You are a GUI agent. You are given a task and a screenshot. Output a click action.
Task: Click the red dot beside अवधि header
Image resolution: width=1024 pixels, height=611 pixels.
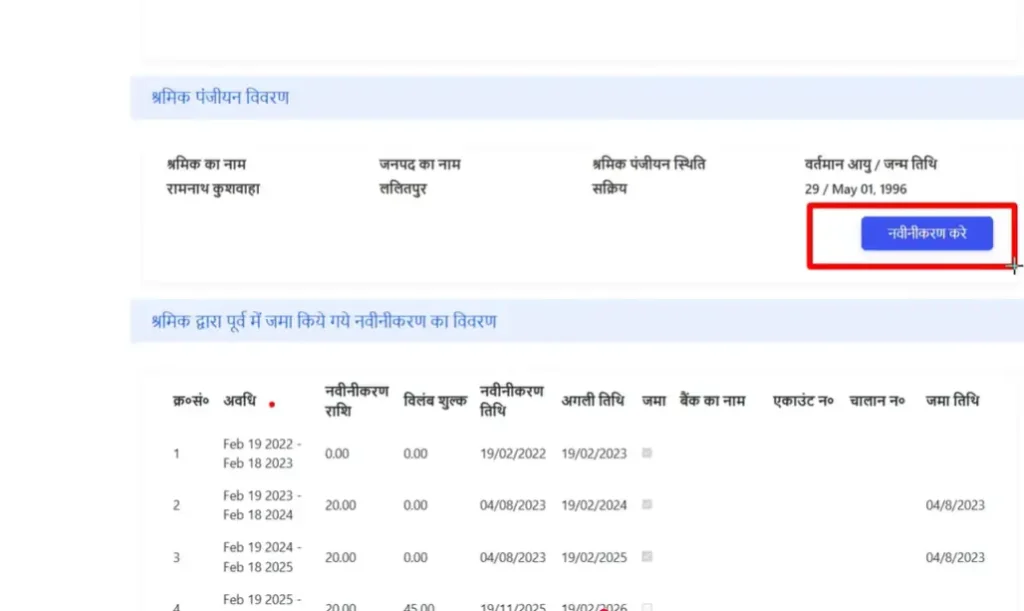click(272, 403)
